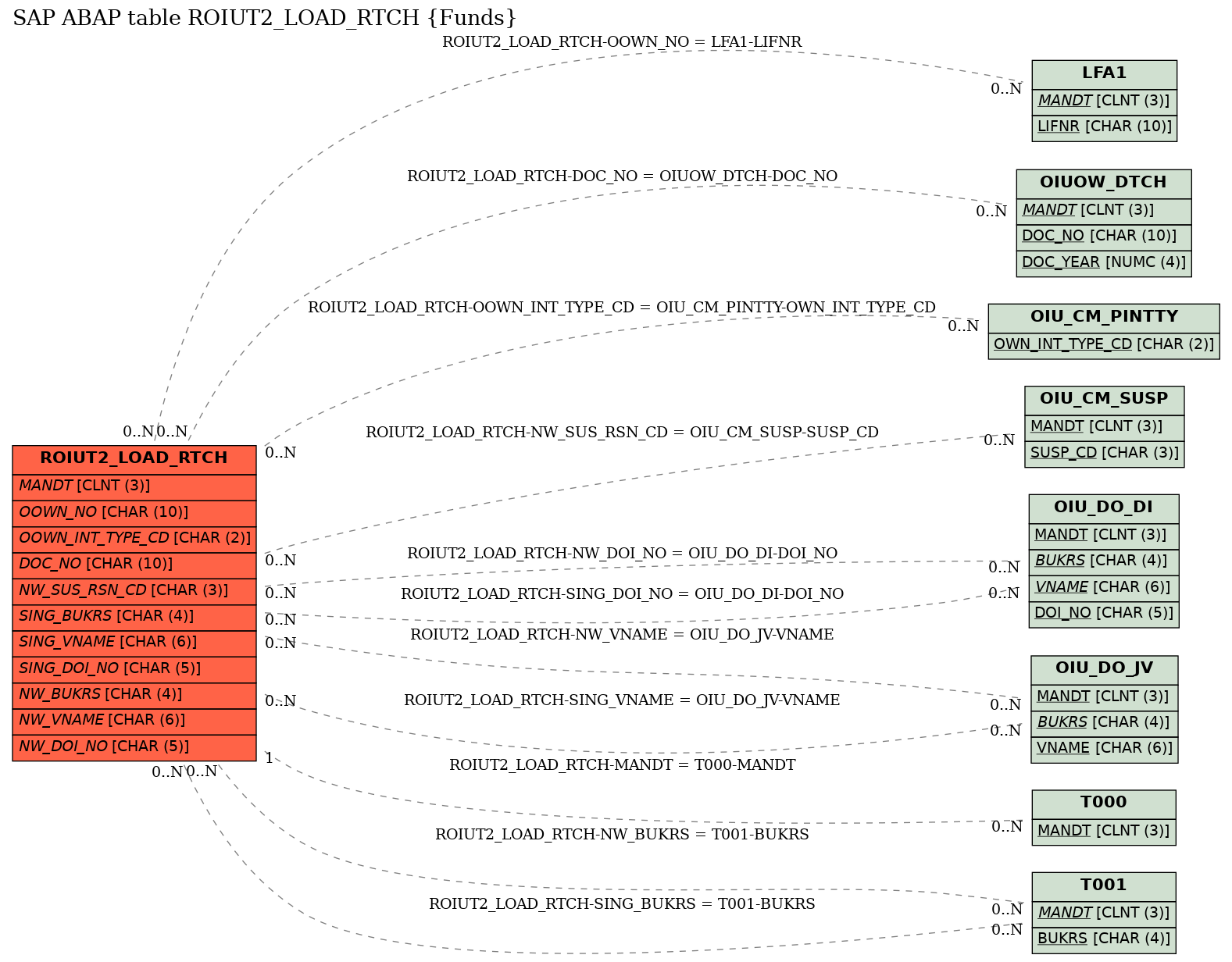Open the OIUOW_DTCH table header
Viewport: 1232px width, 962px height.
[x=1103, y=183]
